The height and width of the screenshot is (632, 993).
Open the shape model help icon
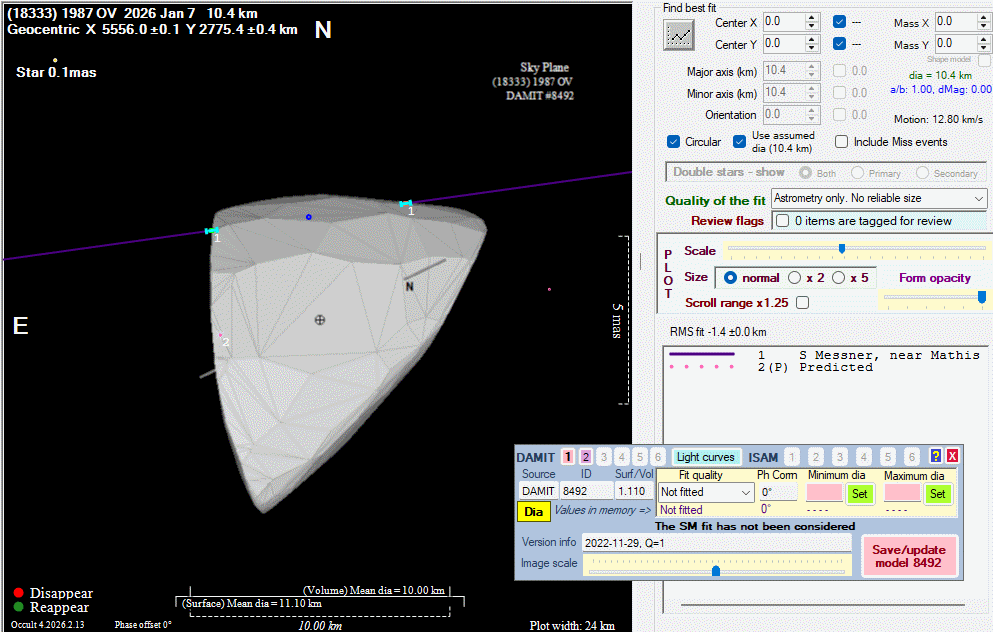click(x=936, y=457)
